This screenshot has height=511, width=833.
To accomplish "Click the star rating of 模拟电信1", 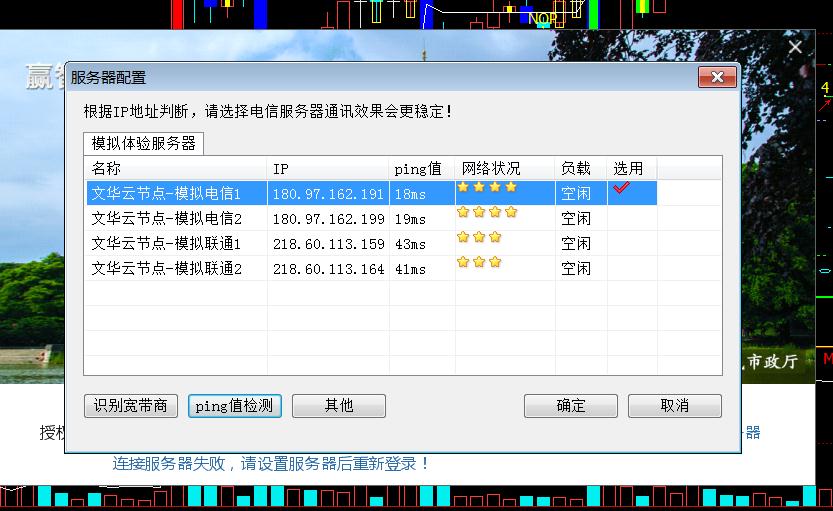I will click(487, 187).
